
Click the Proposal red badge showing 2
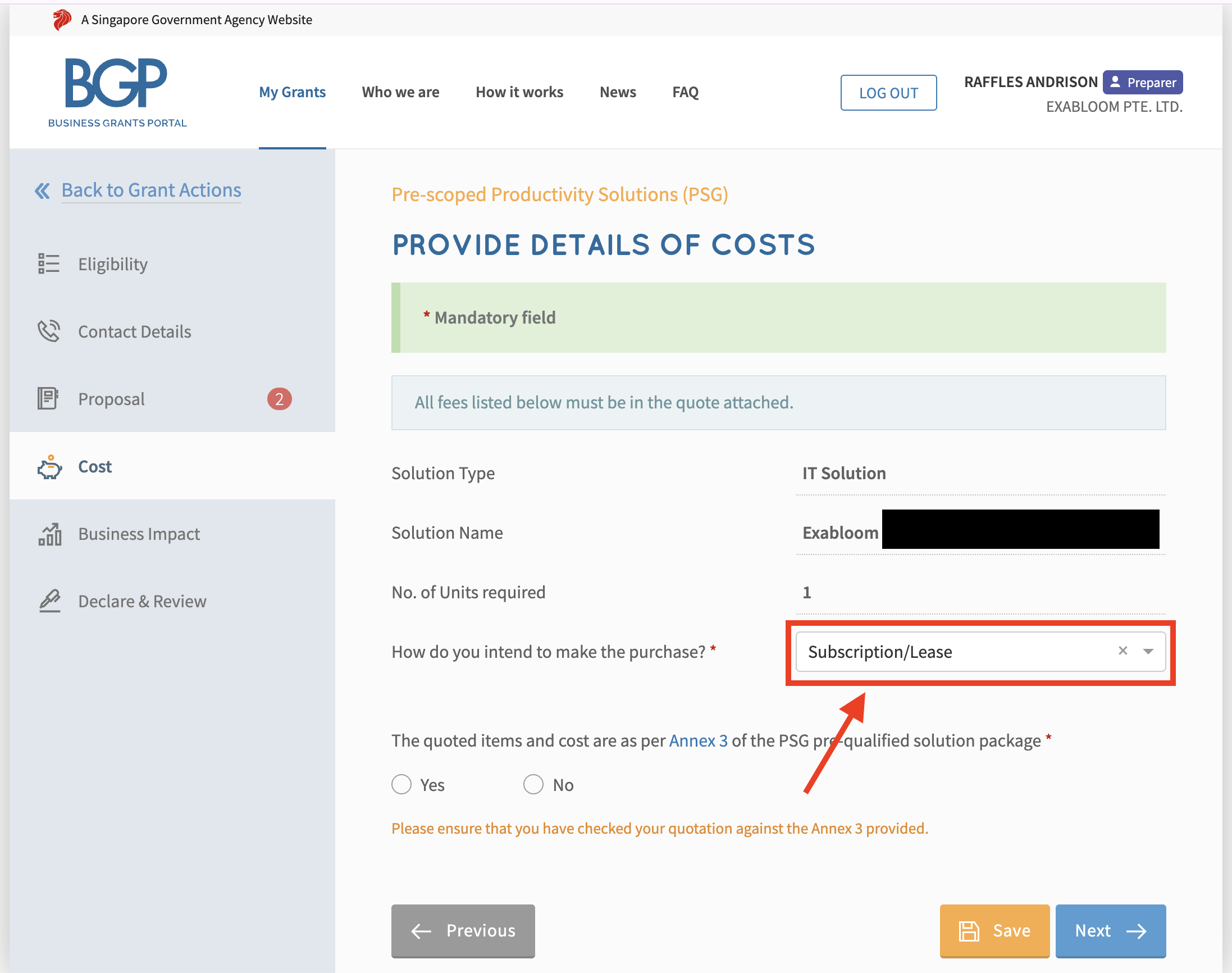point(279,399)
